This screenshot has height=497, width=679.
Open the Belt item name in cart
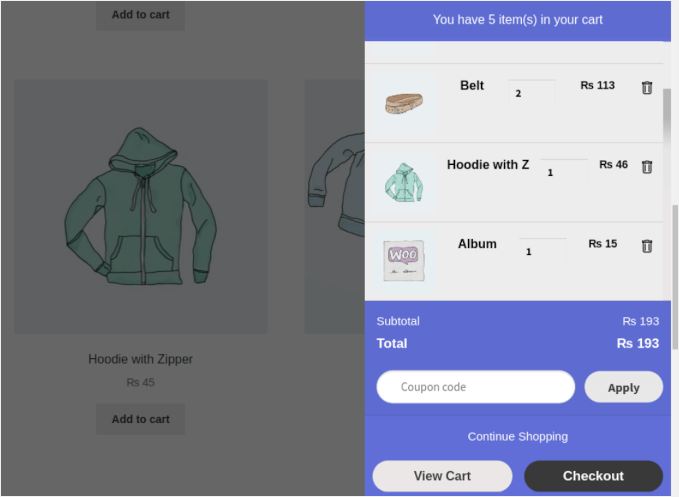click(472, 86)
